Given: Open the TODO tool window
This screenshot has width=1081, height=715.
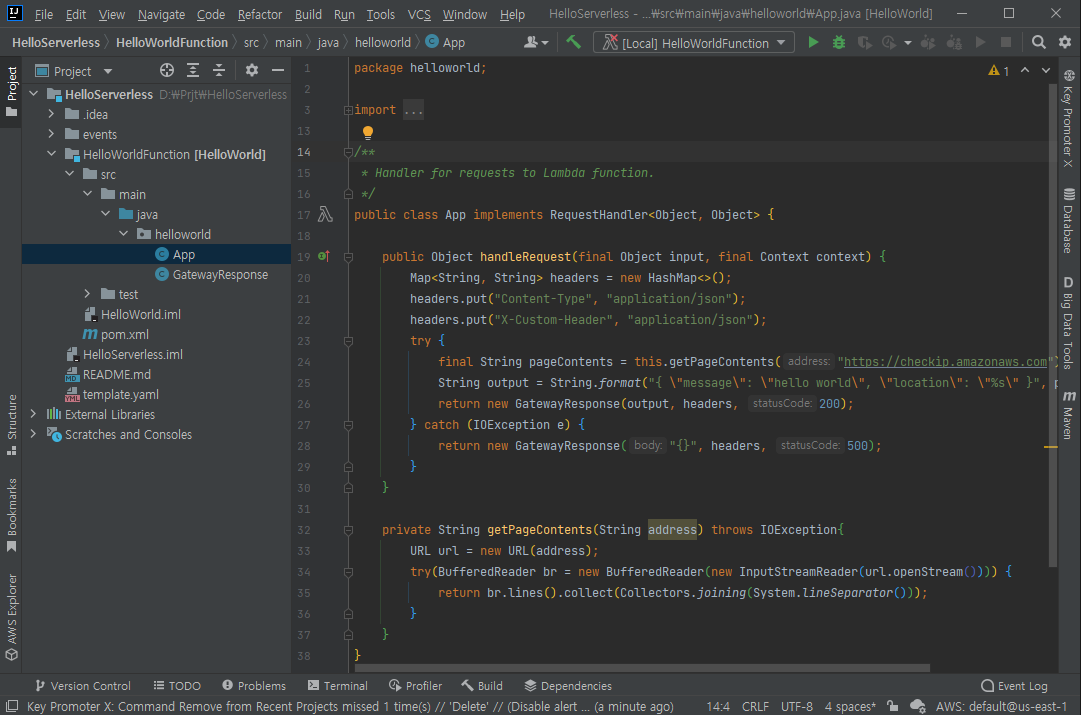Looking at the screenshot, I should tap(177, 686).
